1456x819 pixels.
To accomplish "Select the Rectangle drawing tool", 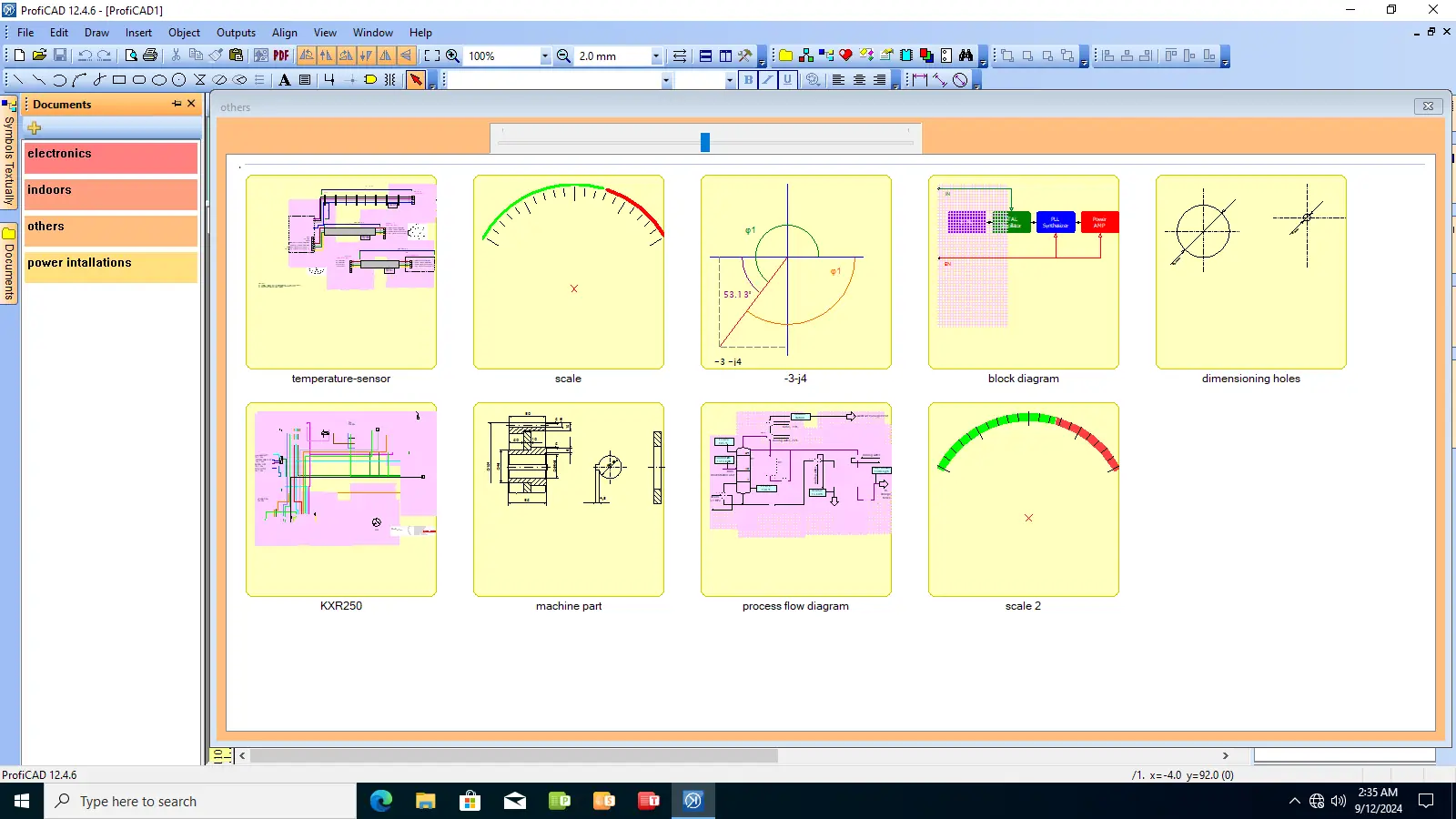I will point(119,80).
